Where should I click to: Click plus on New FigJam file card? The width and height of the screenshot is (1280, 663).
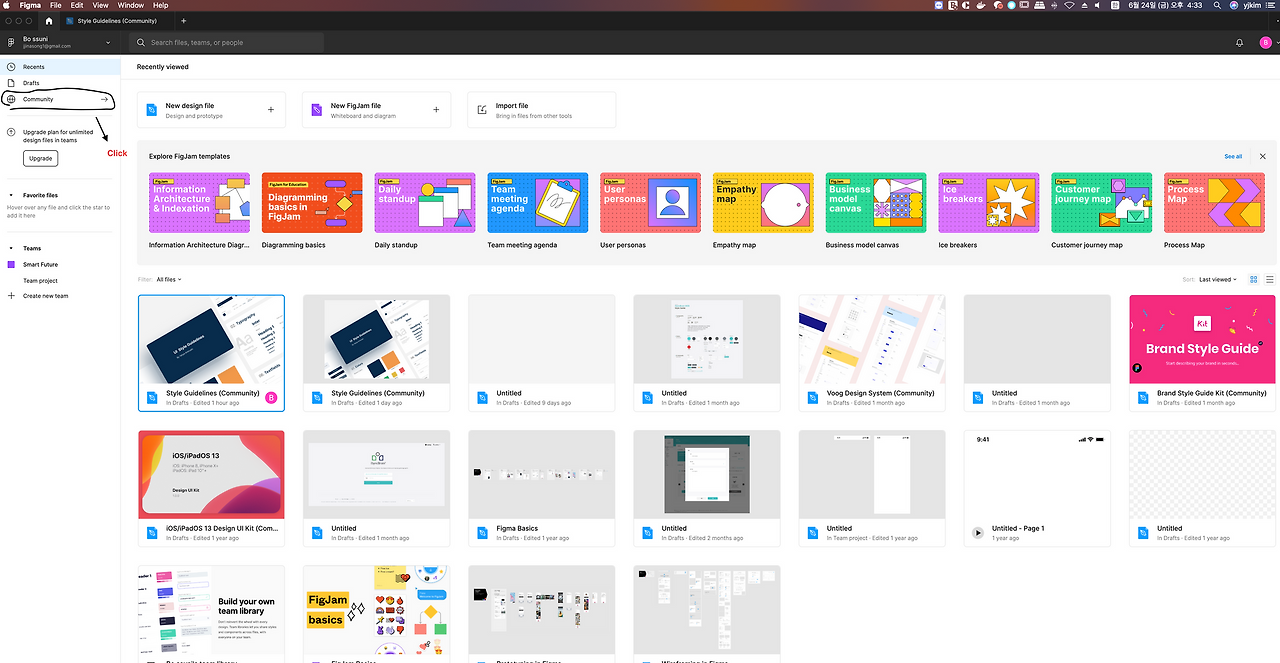(x=435, y=110)
